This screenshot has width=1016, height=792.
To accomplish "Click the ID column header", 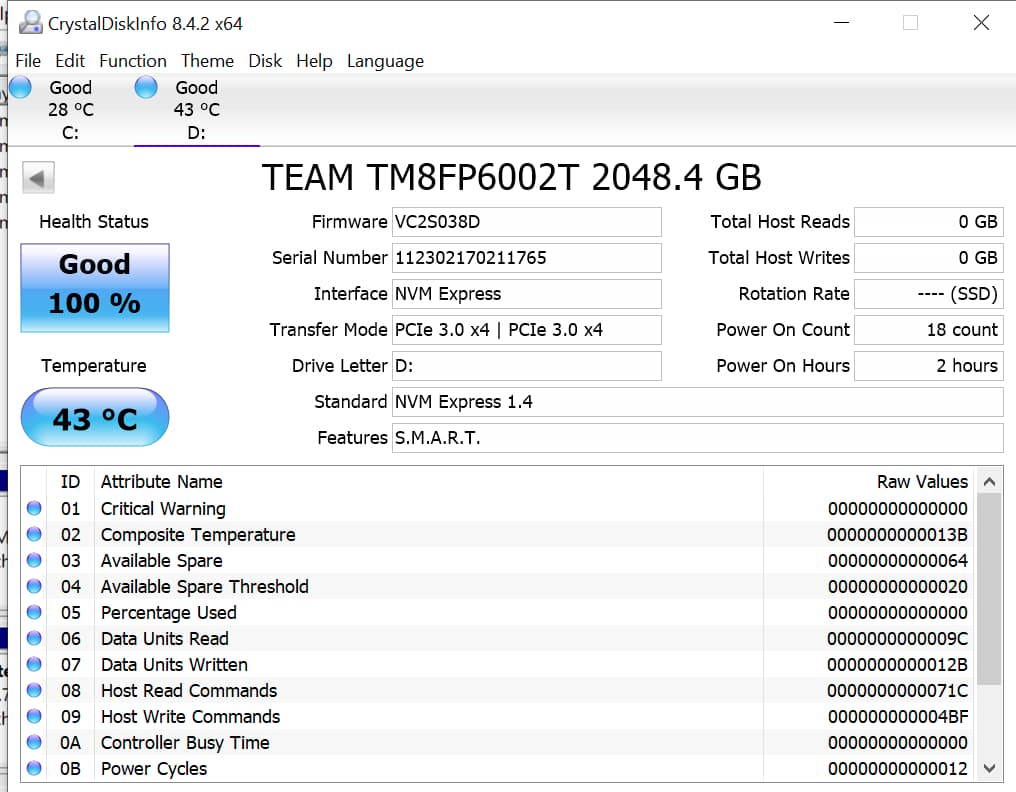I will 70,482.
